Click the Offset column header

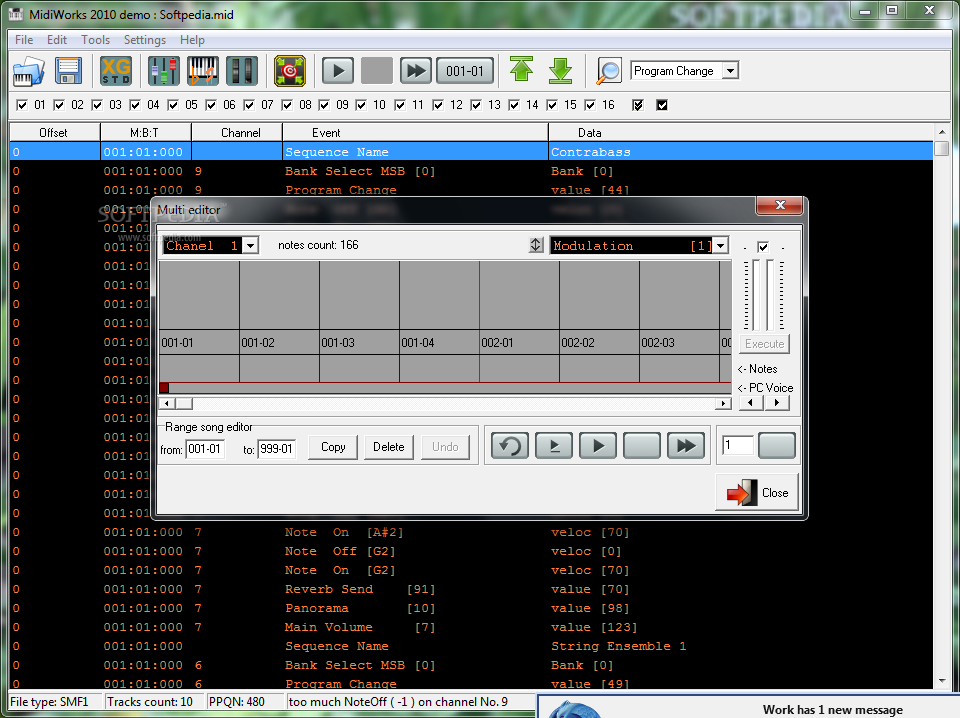coord(54,133)
